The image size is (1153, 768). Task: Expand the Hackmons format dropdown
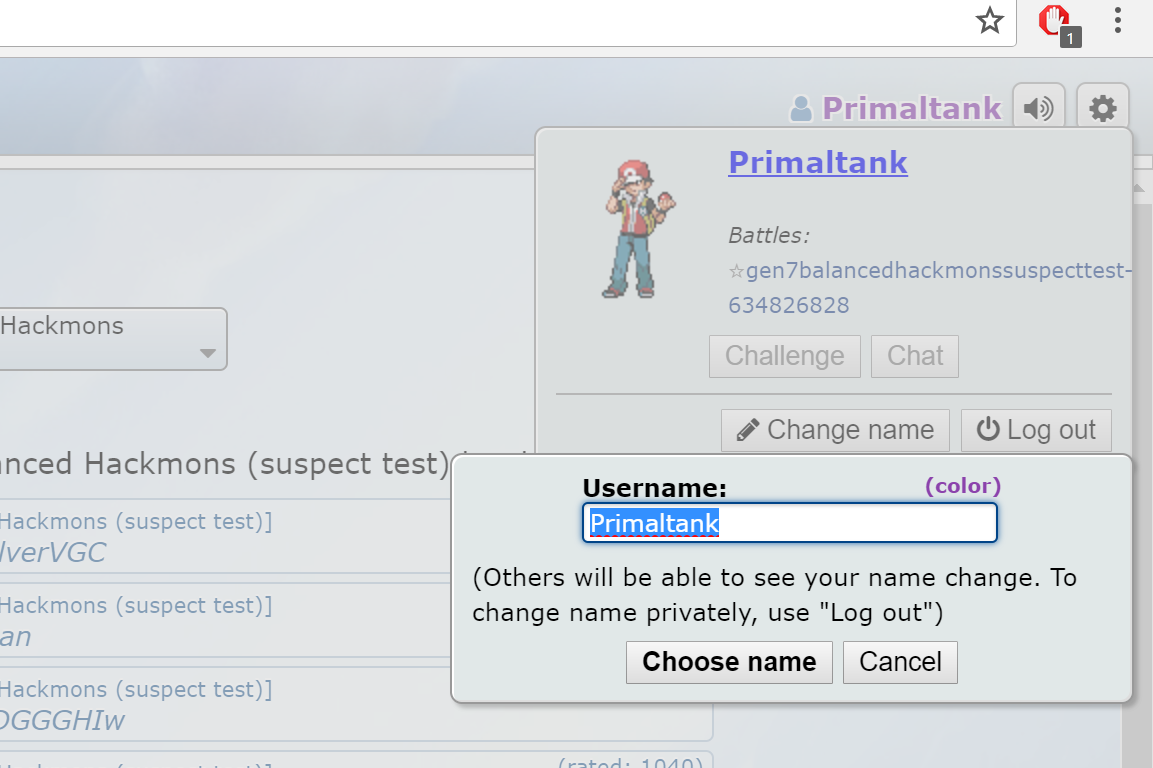[x=112, y=339]
